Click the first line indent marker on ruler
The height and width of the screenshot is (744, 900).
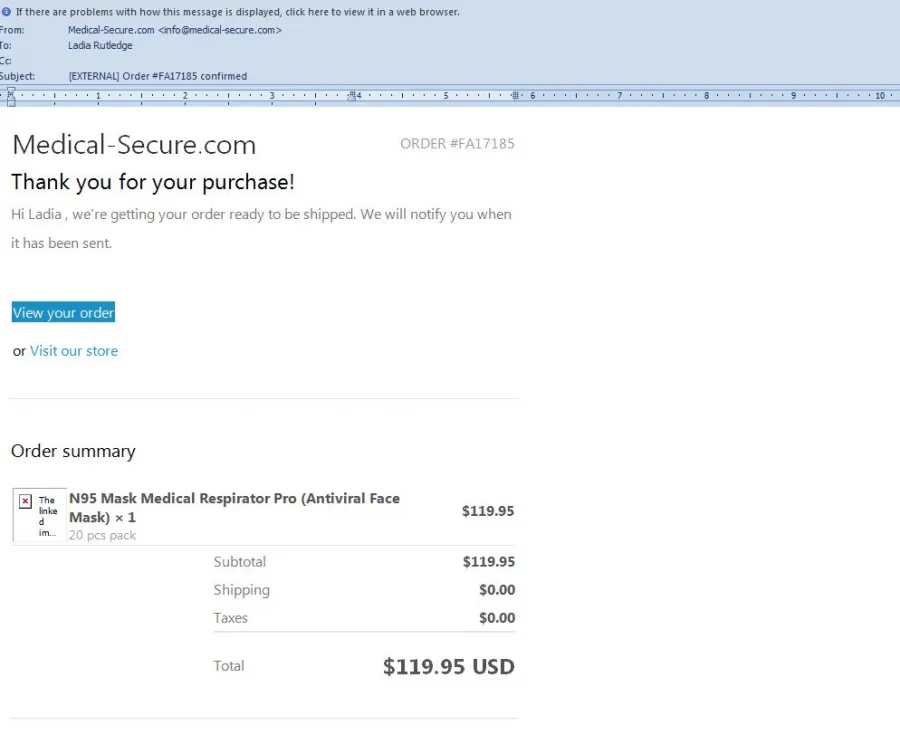[11, 91]
